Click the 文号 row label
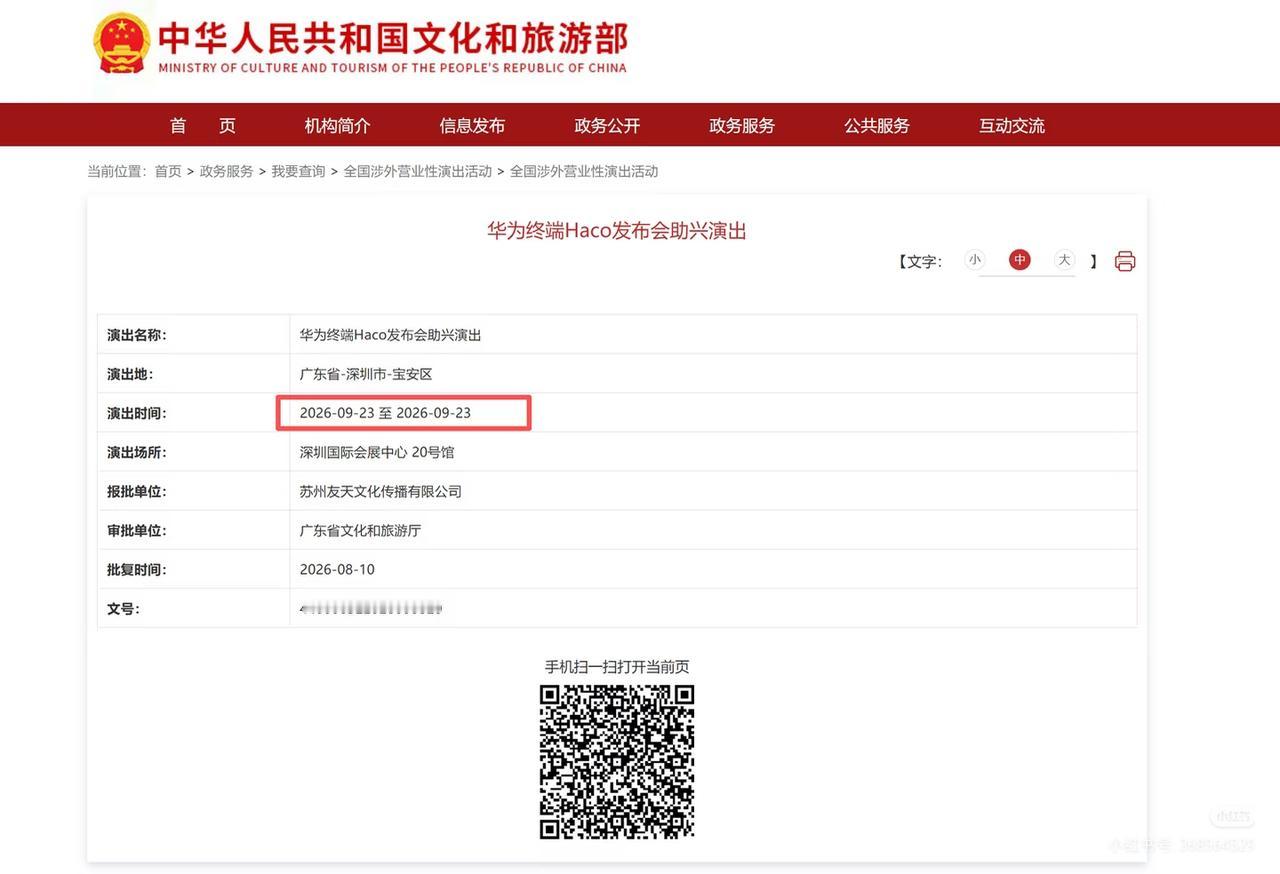Screen dimensions: 1280x874 pyautogui.click(x=123, y=608)
